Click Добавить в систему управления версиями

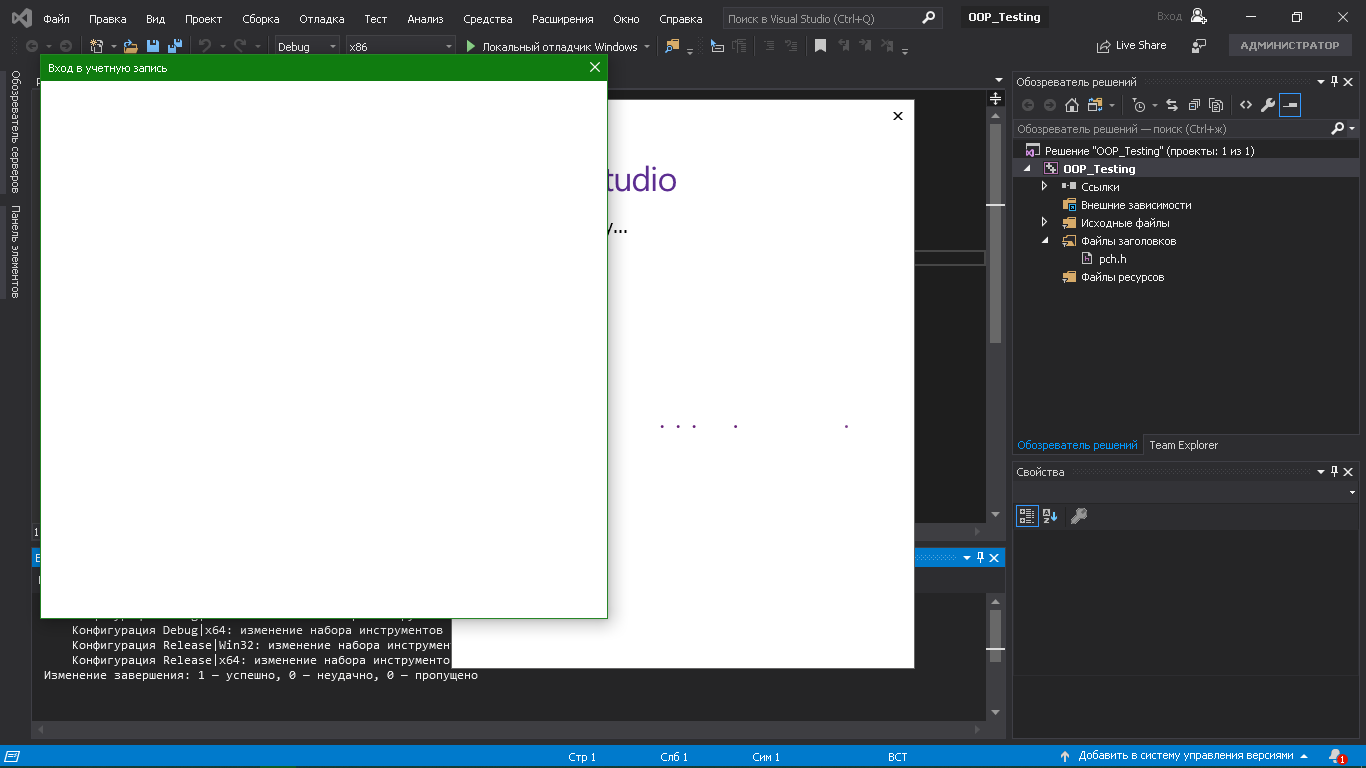1186,756
